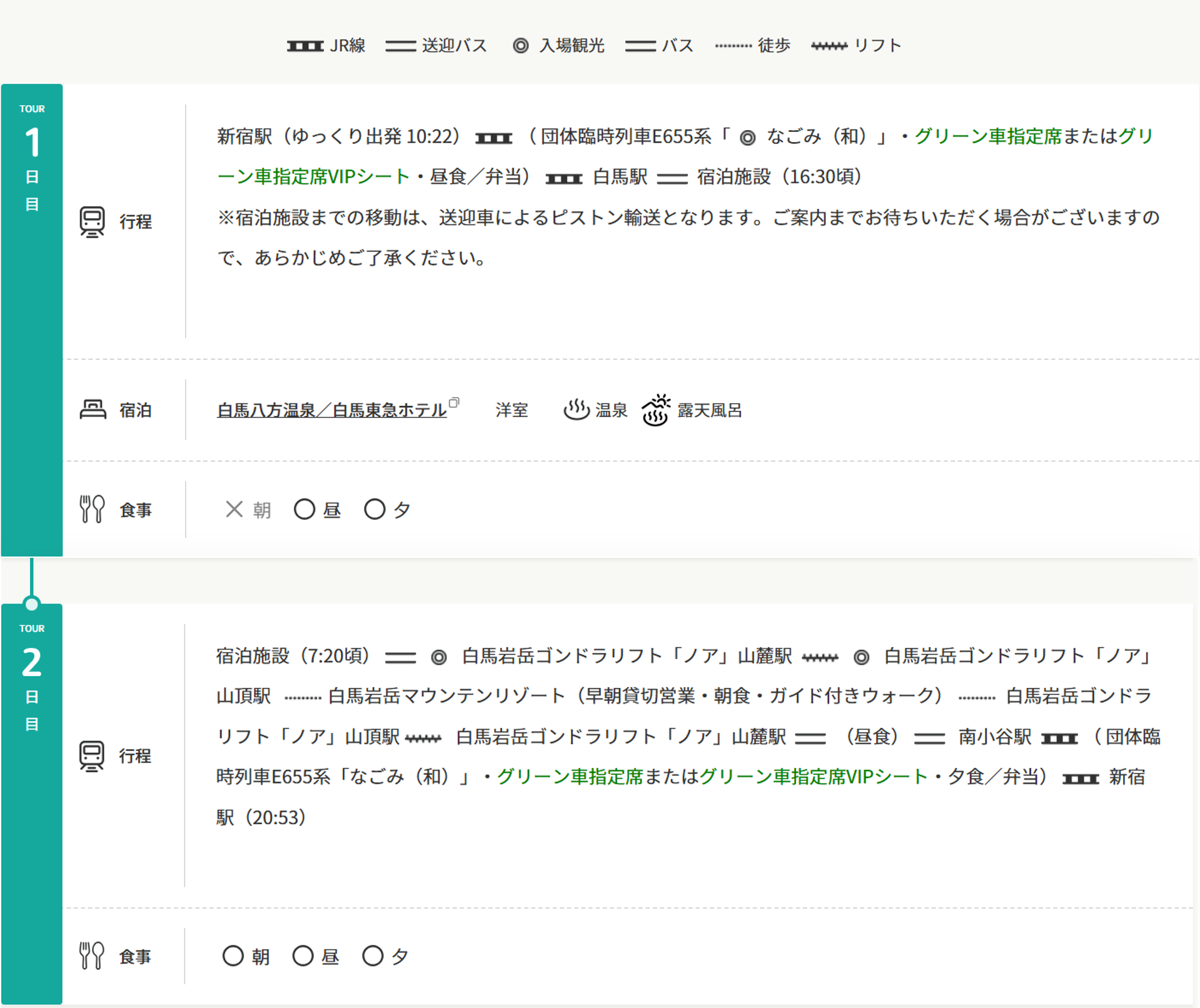Image resolution: width=1200 pixels, height=1008 pixels.
Task: Click the train icon next to Day 1 行程
Action: 92,221
